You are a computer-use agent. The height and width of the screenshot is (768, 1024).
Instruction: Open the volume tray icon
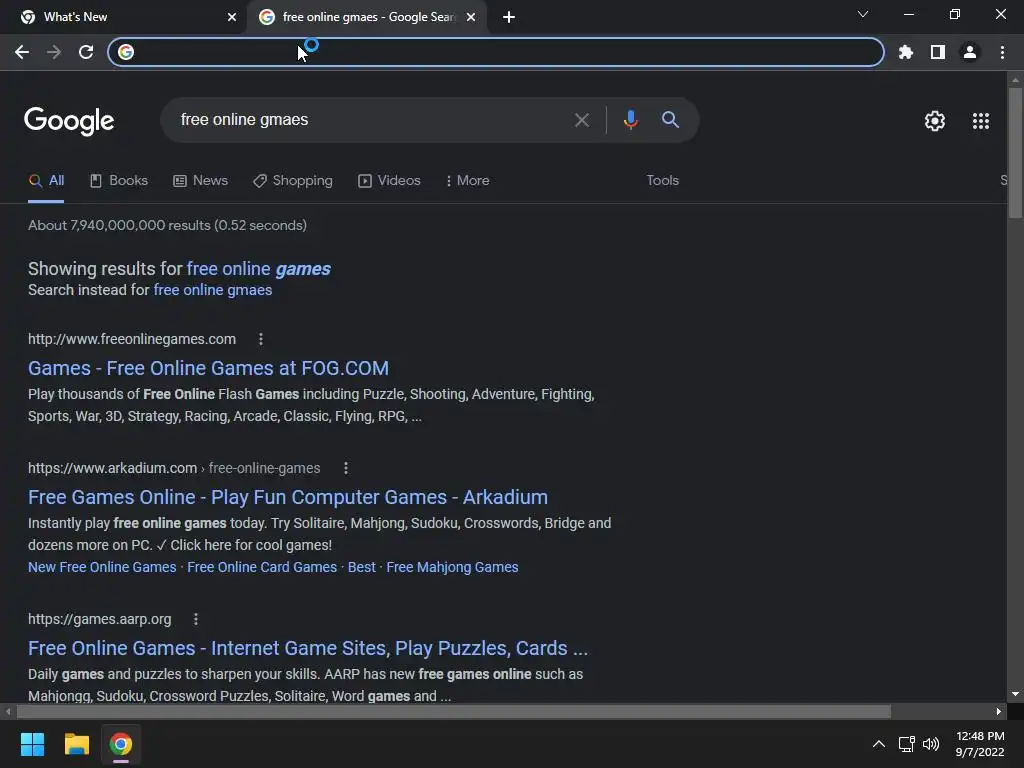coord(931,744)
